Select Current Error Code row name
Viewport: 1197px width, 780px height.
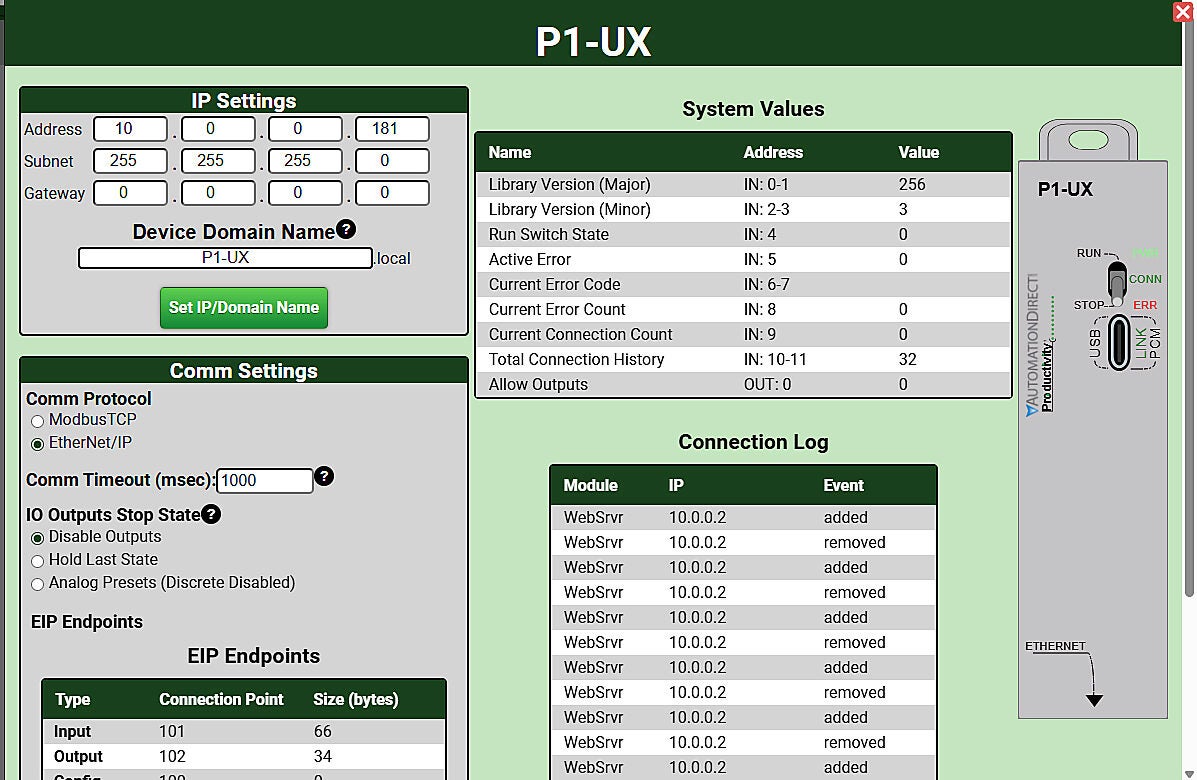point(554,285)
